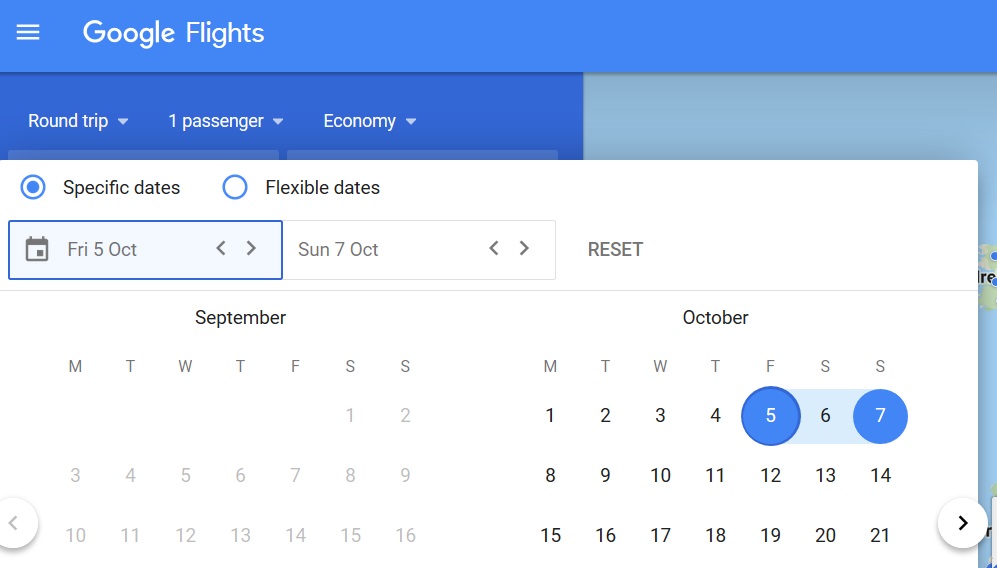This screenshot has width=997, height=568.
Task: Select the highlighted October 5 date
Action: [770, 416]
